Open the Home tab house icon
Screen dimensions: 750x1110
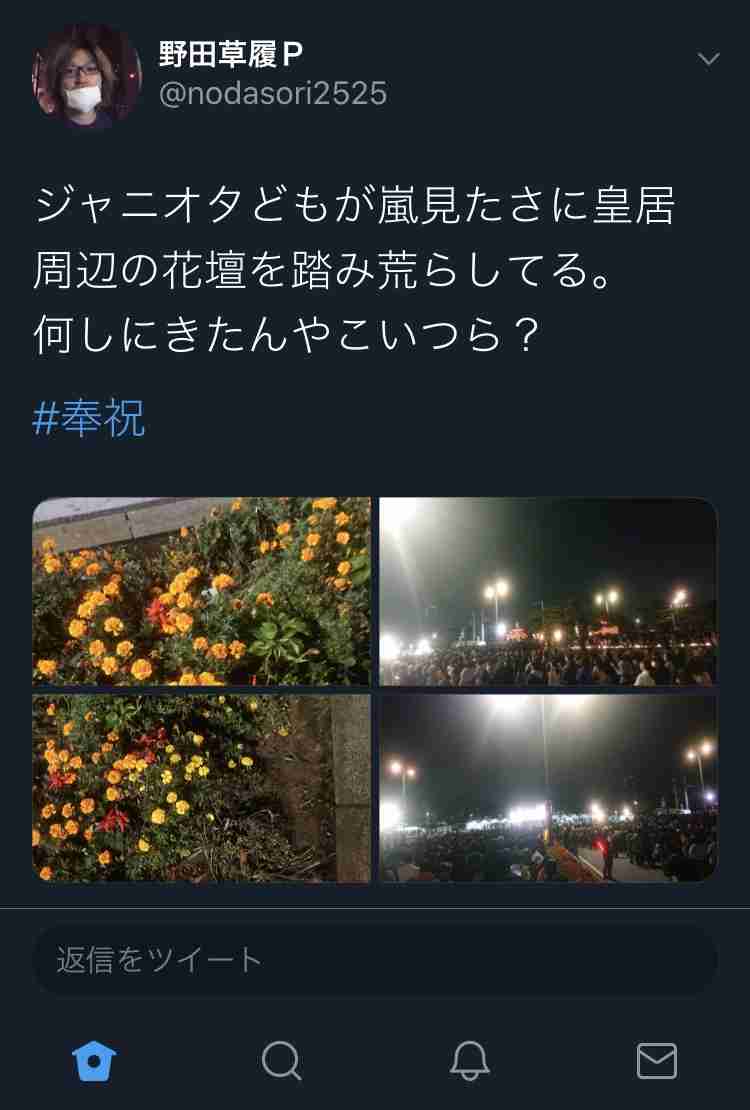[x=93, y=1060]
